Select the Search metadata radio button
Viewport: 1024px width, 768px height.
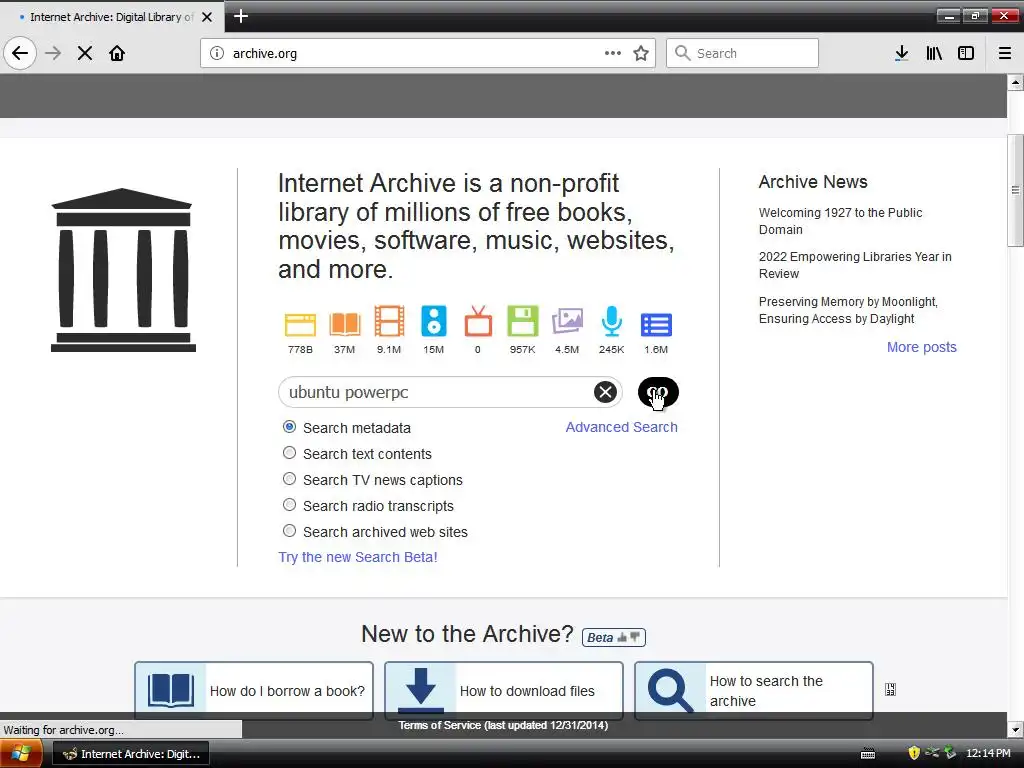[289, 427]
